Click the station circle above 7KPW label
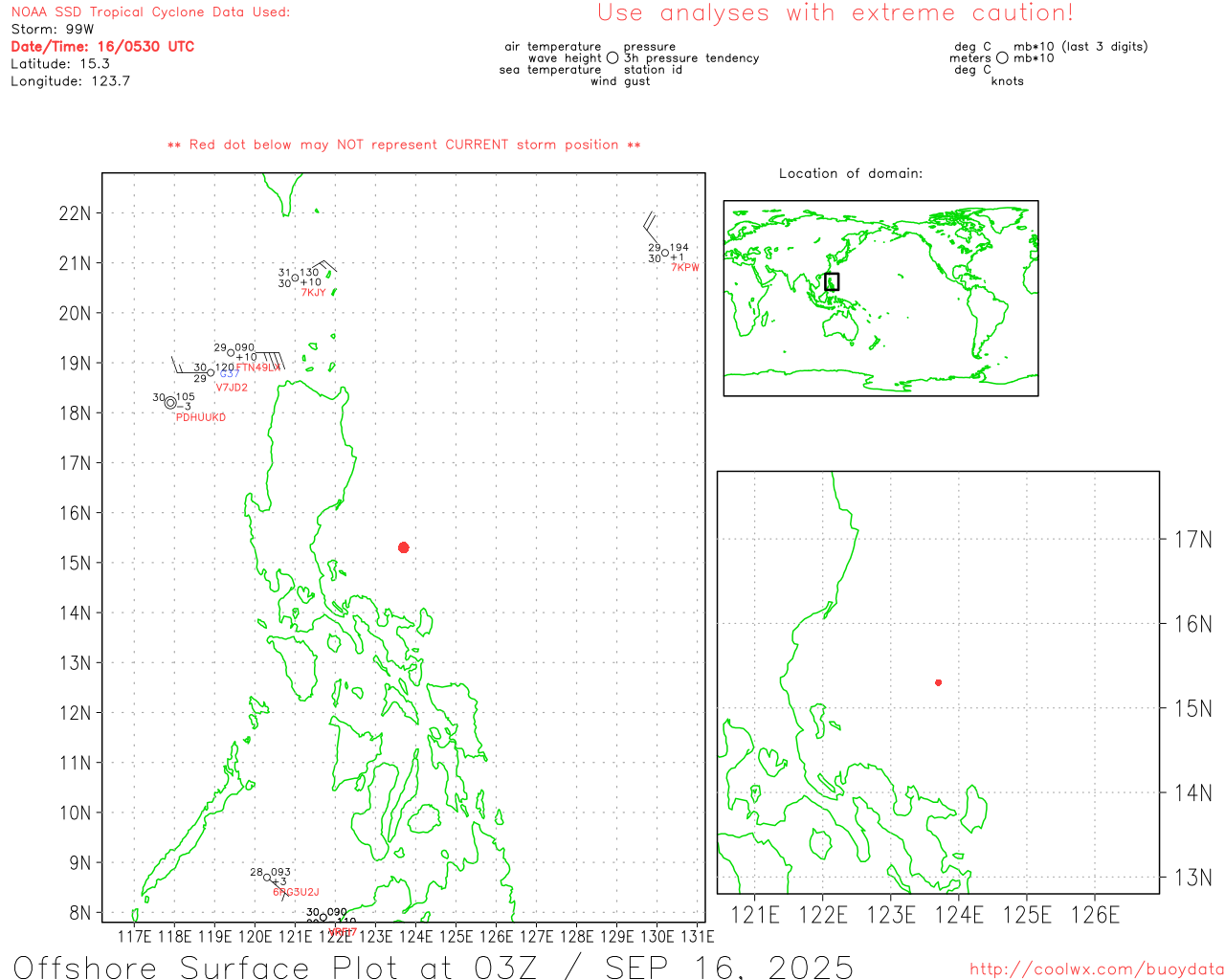 pyautogui.click(x=665, y=254)
